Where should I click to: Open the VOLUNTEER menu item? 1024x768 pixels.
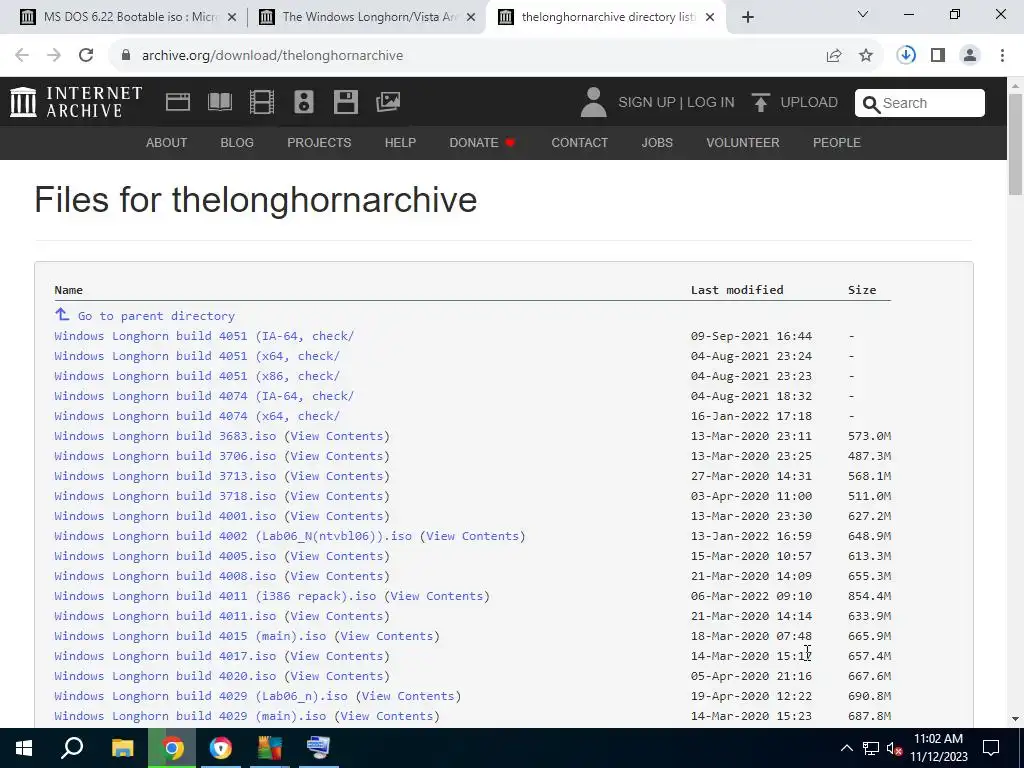[743, 142]
